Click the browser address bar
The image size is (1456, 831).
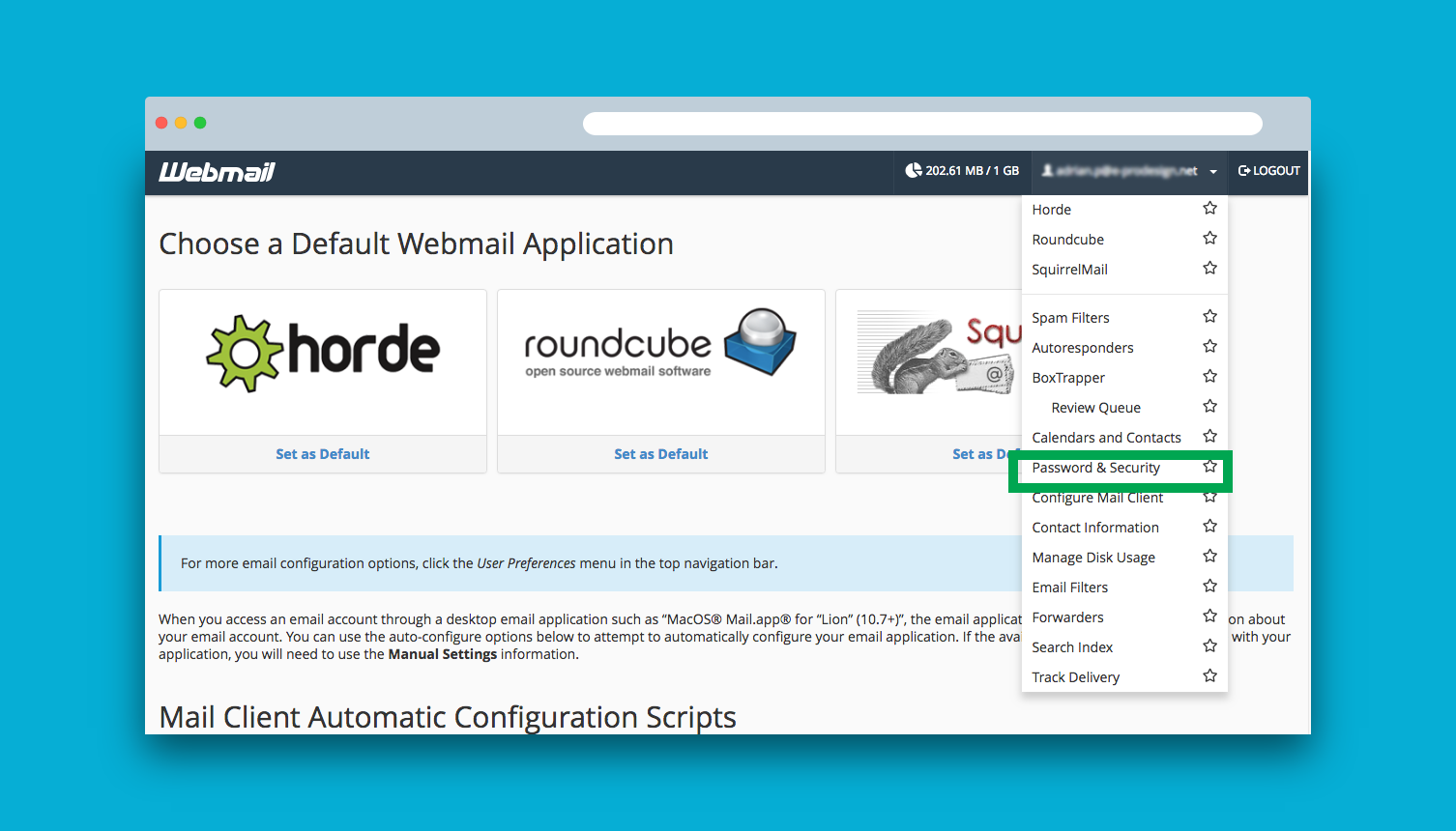click(922, 124)
